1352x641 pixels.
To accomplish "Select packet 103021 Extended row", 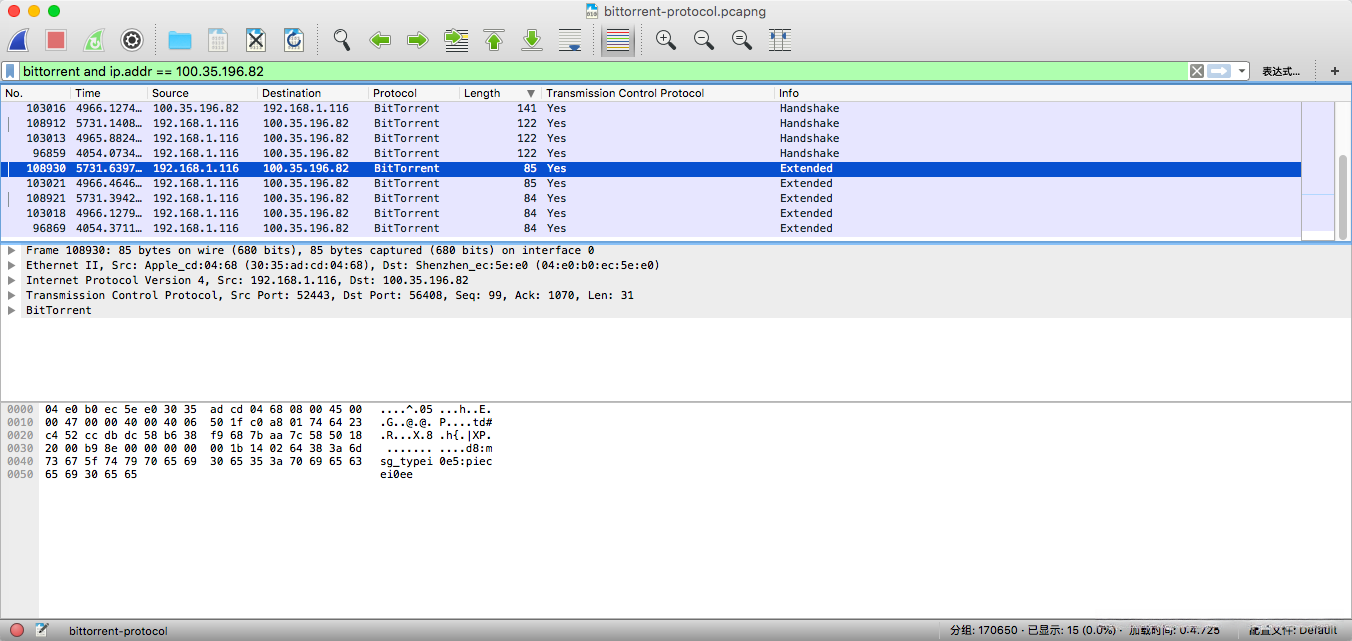I will (651, 183).
